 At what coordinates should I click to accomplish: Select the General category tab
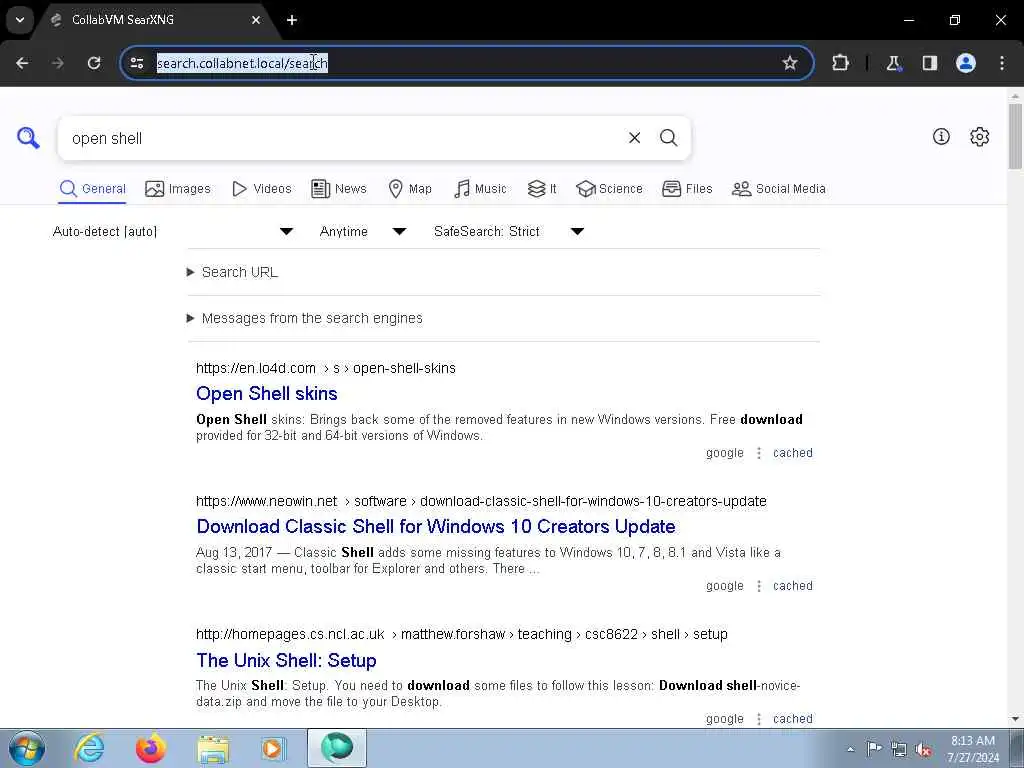(x=92, y=189)
